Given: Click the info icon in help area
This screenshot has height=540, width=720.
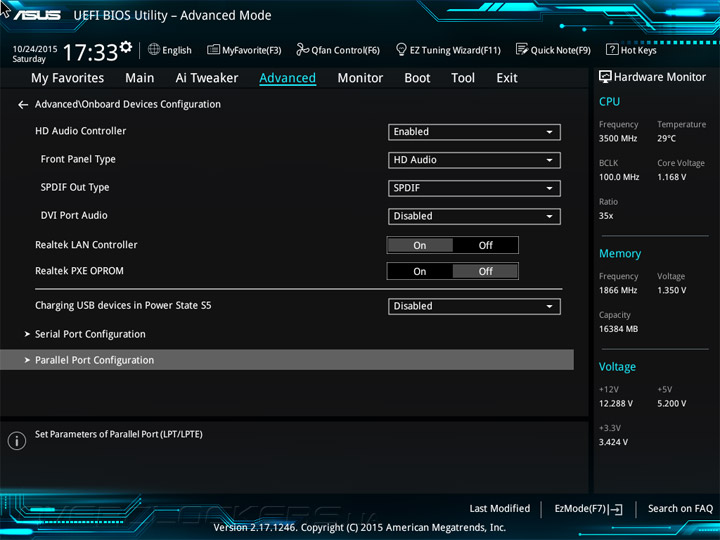Looking at the screenshot, I should point(17,441).
